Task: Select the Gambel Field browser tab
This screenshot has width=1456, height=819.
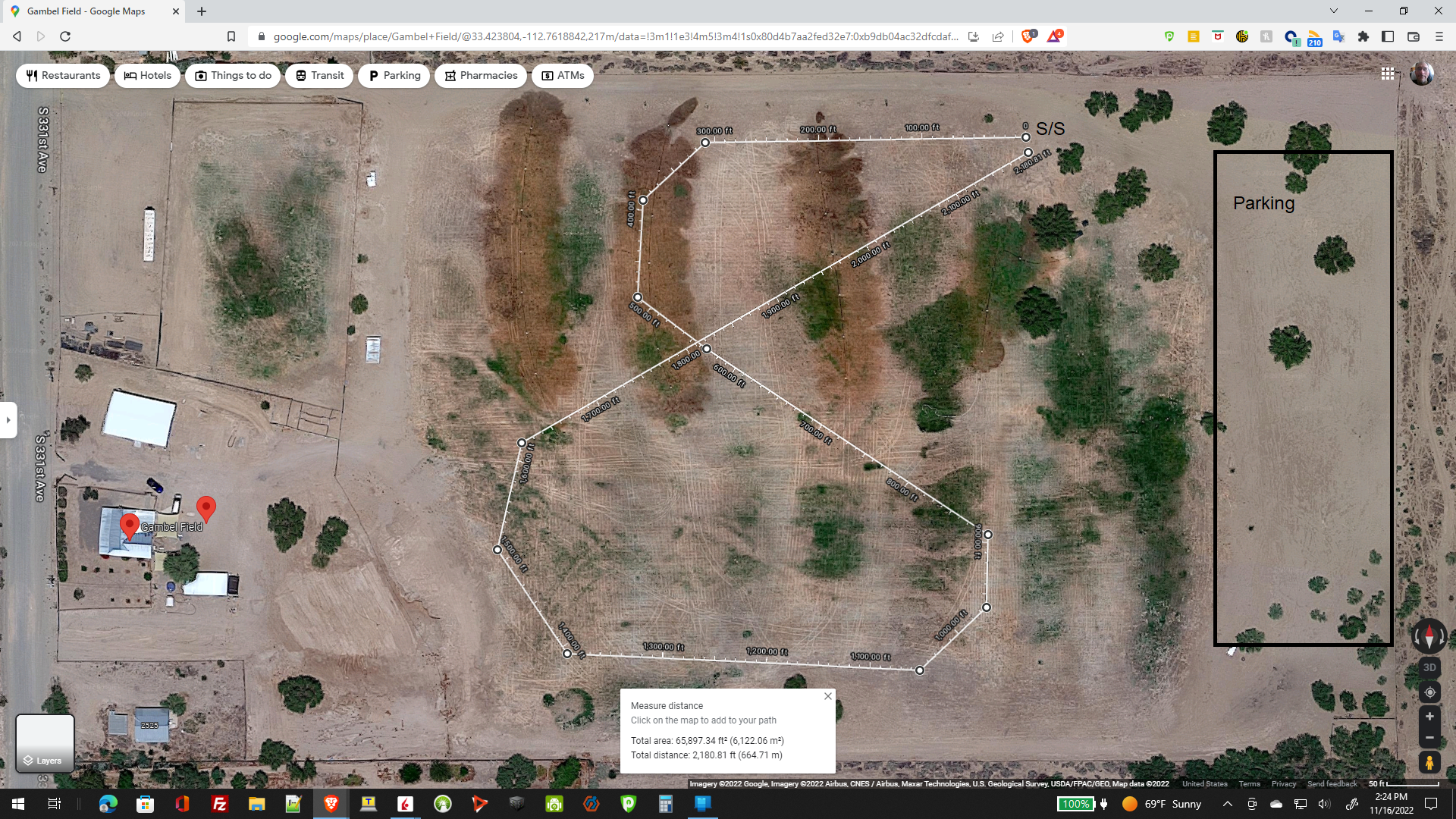Action: coord(86,11)
